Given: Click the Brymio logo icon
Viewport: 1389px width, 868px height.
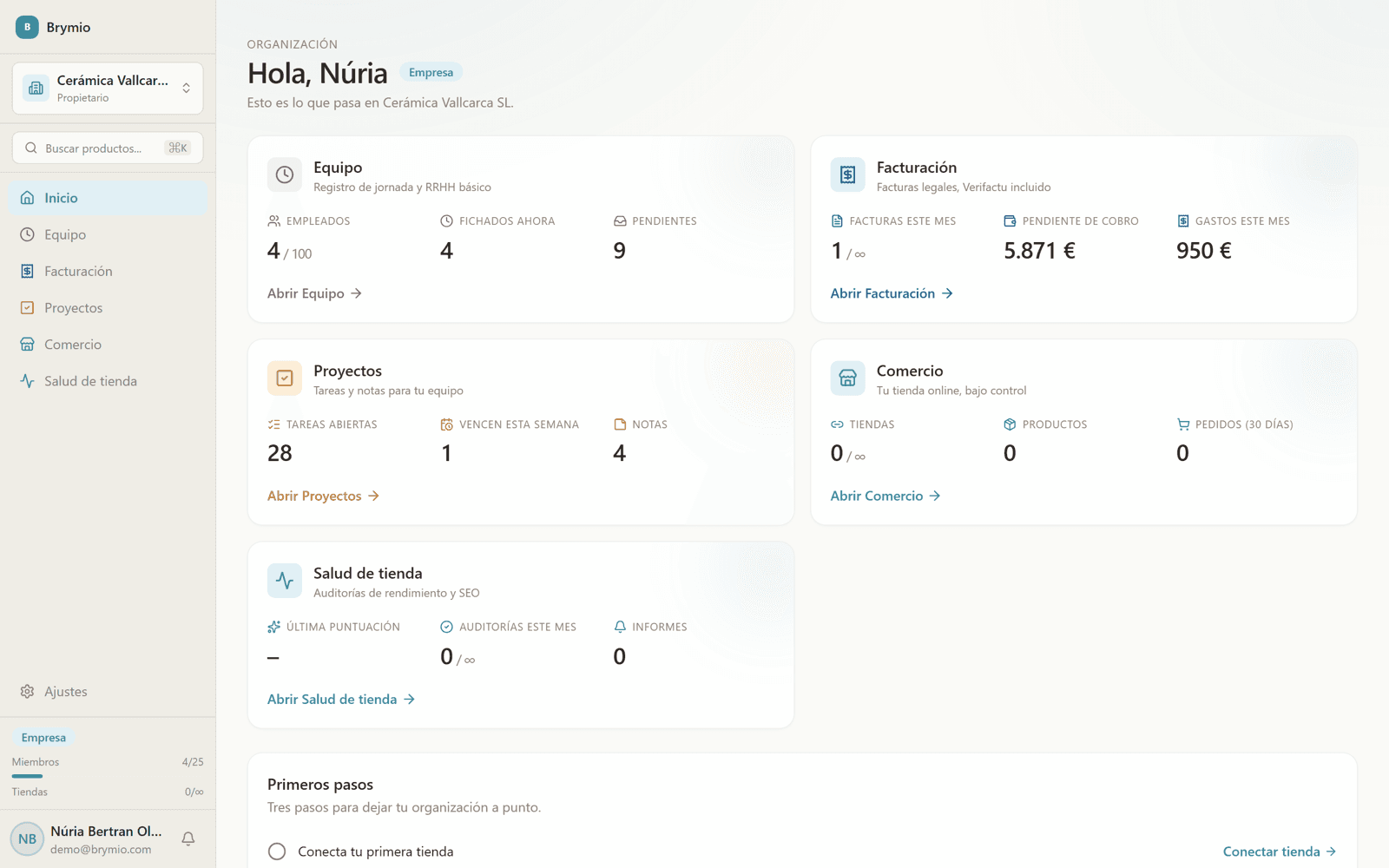Looking at the screenshot, I should [27, 27].
